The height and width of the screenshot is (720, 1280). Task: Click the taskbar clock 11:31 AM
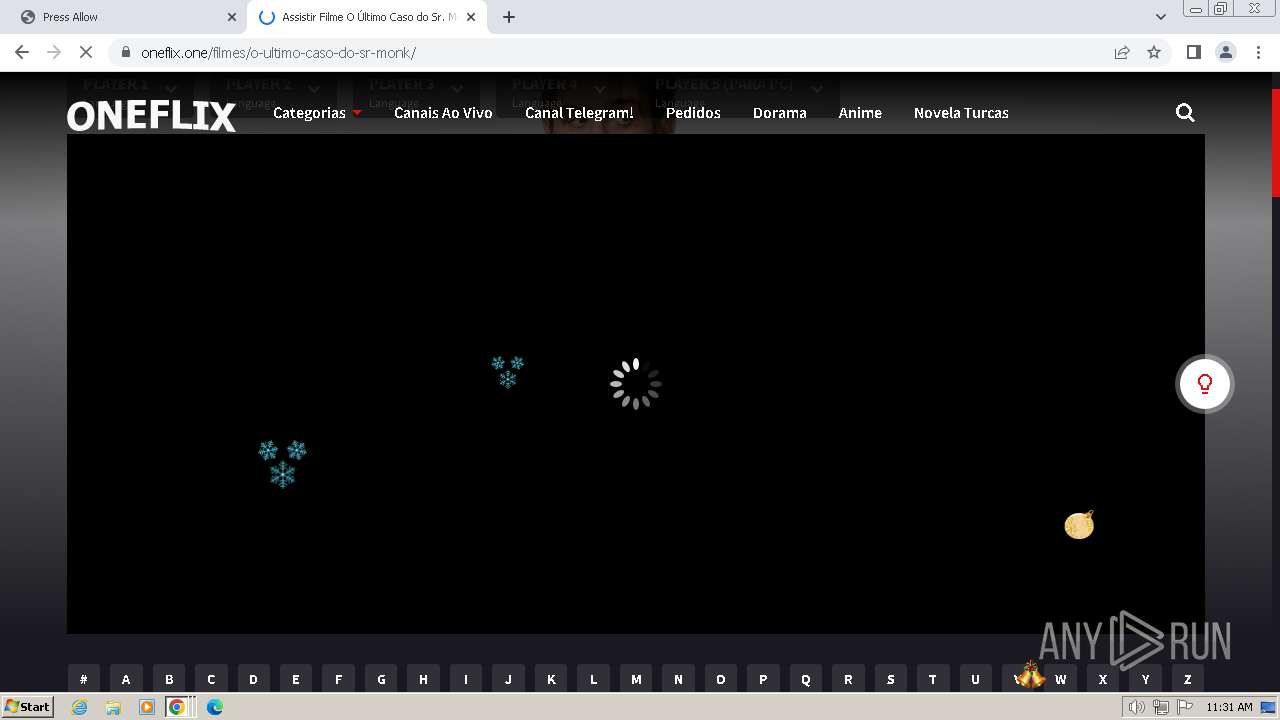1229,707
